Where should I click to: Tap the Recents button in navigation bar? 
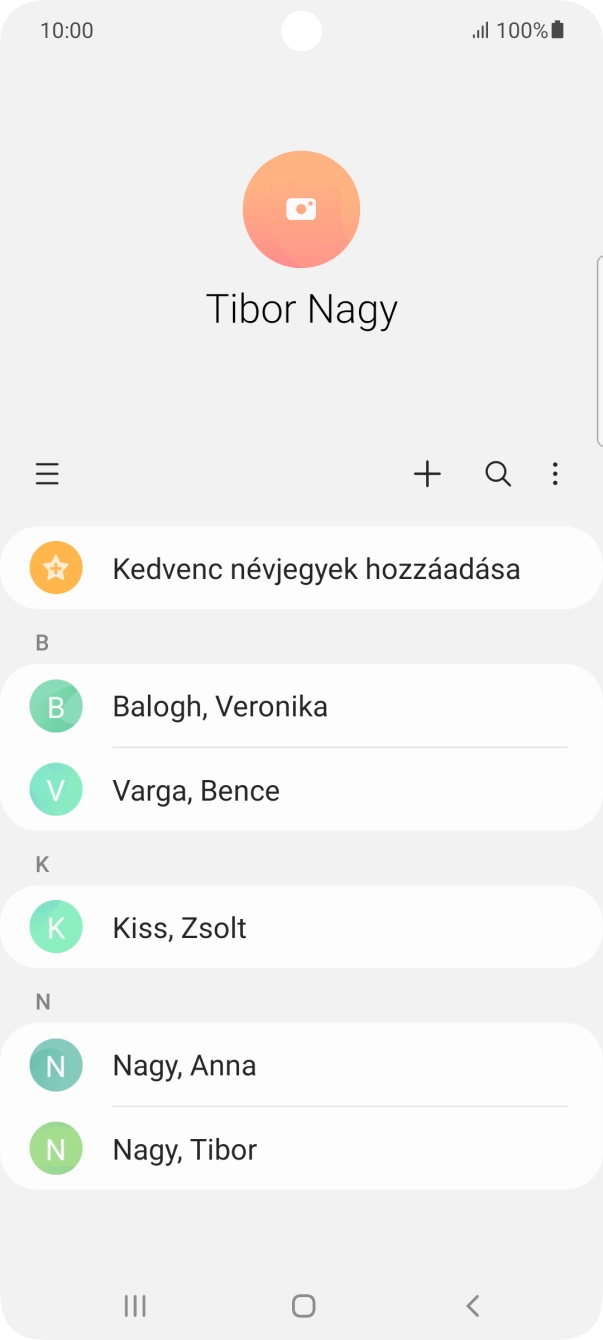point(133,1305)
